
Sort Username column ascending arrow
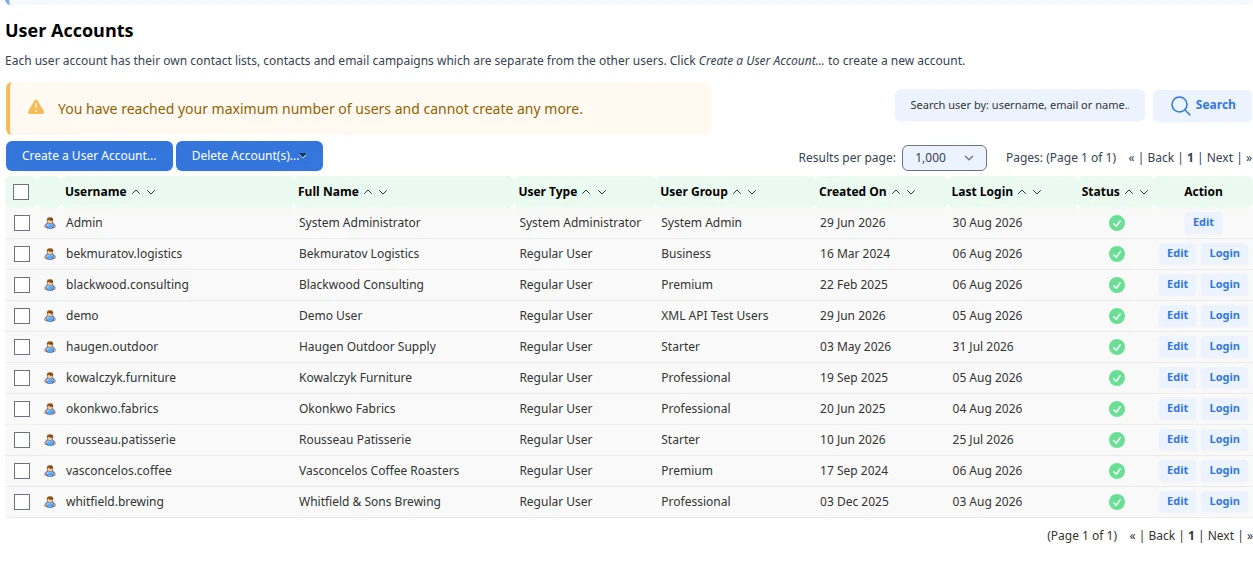(x=137, y=192)
